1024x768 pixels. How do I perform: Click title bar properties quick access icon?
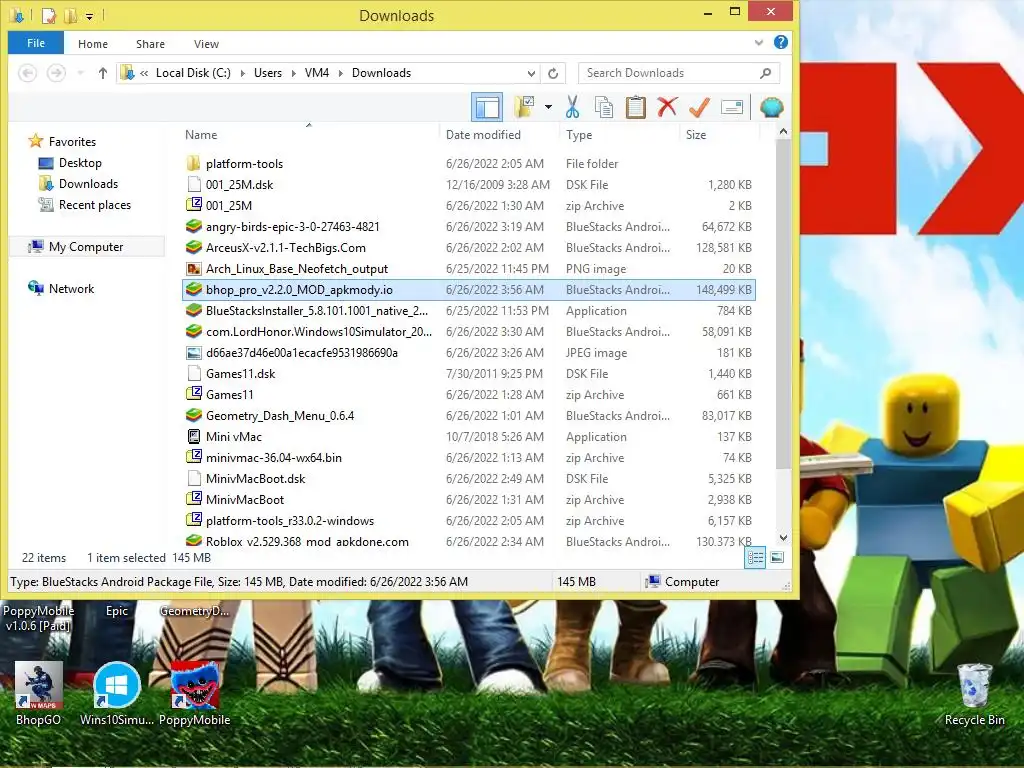point(48,14)
